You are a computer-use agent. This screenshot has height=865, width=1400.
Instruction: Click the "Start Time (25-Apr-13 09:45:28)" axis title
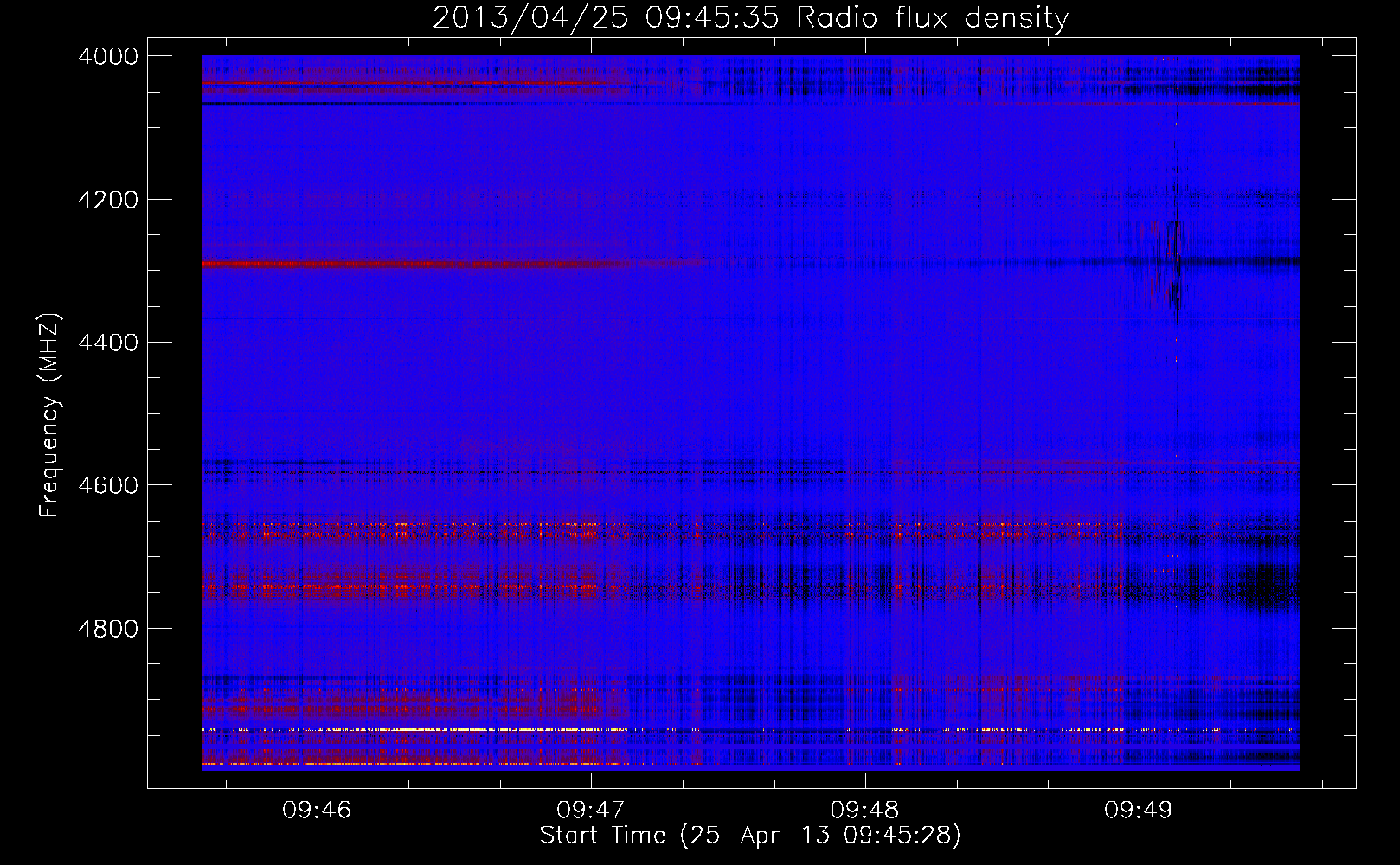pyautogui.click(x=750, y=836)
